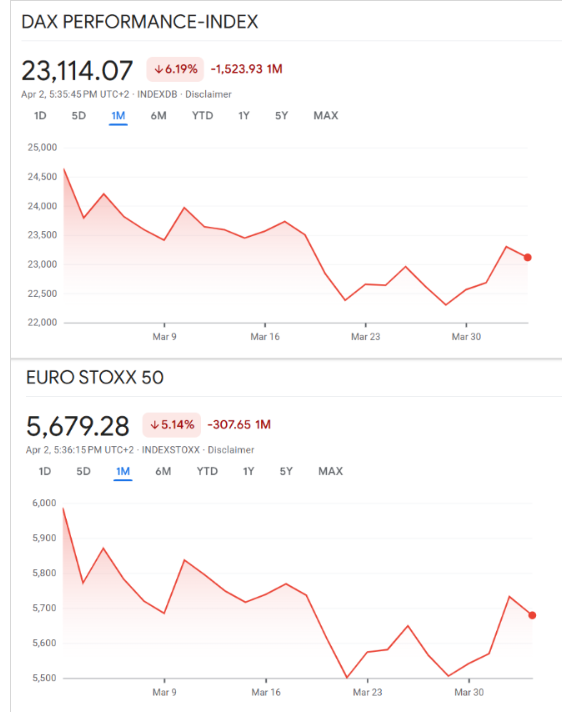Choose 1Y range on DAX chart
Image resolution: width=562 pixels, height=712 pixels.
tap(244, 115)
